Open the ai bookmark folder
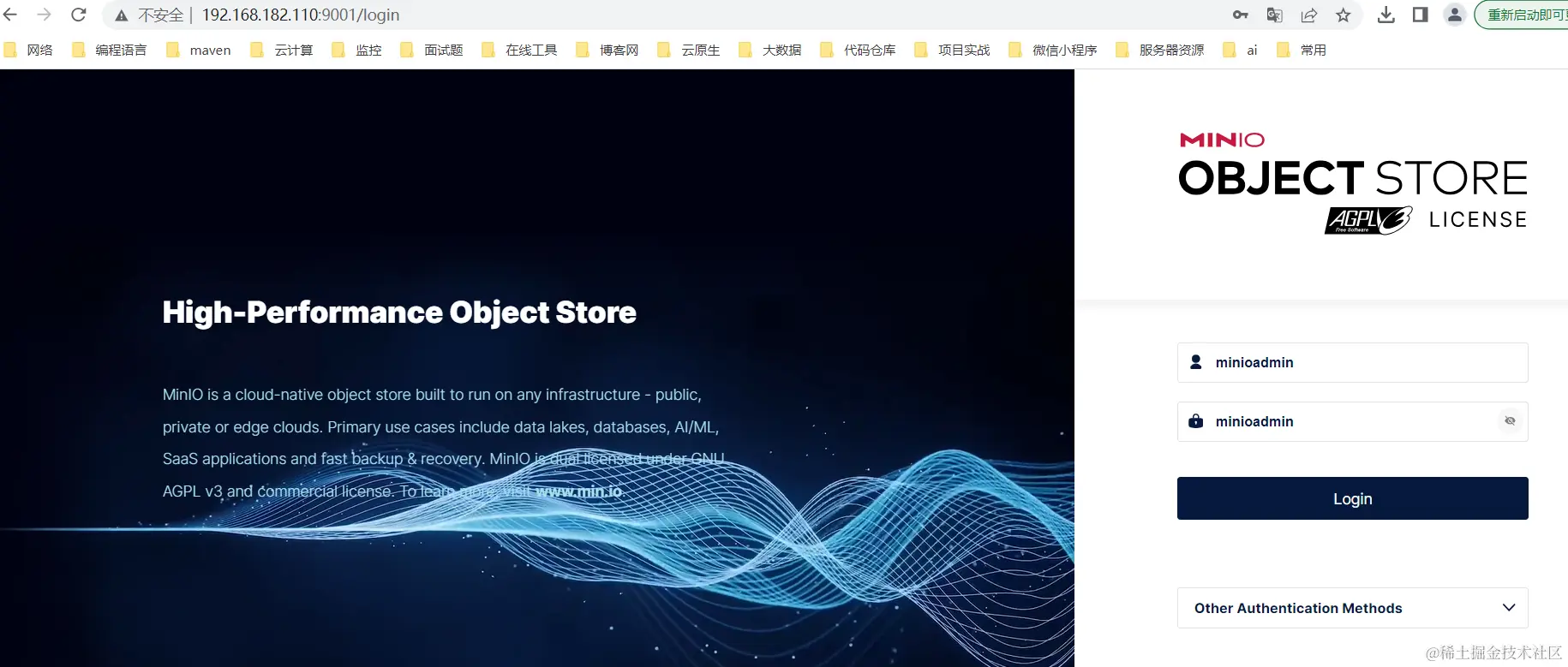This screenshot has height=667, width=1568. (x=1240, y=50)
